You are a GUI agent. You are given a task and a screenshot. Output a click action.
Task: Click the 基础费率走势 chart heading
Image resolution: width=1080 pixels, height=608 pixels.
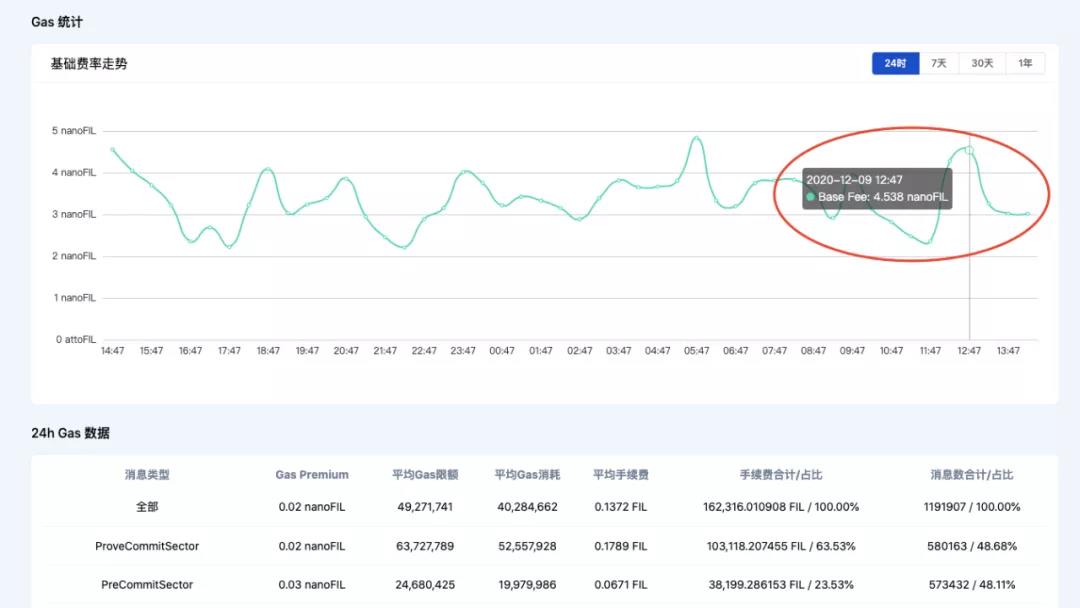[88, 62]
